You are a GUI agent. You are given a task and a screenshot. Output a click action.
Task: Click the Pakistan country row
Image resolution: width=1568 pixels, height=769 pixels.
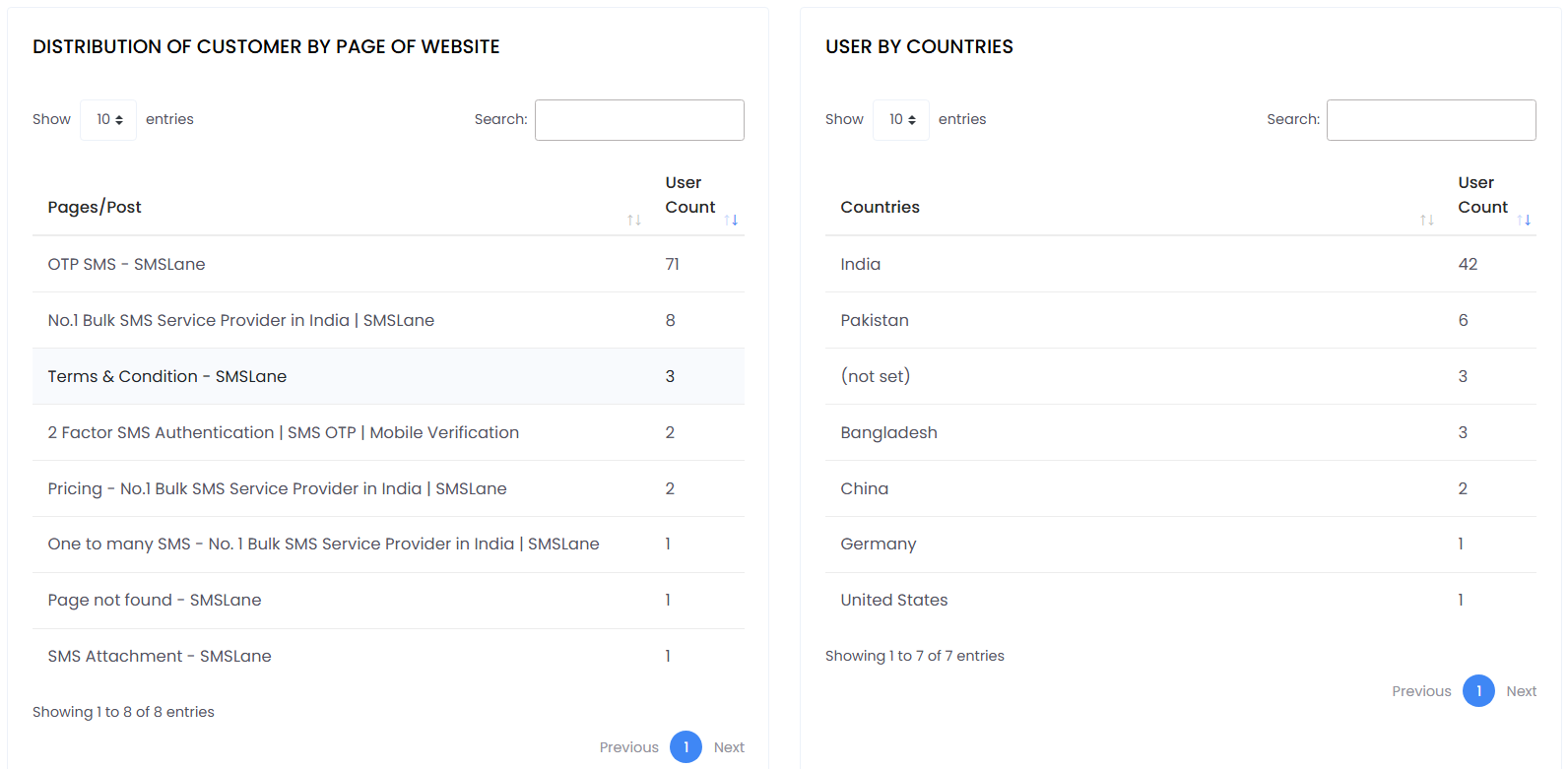pyautogui.click(x=1181, y=320)
